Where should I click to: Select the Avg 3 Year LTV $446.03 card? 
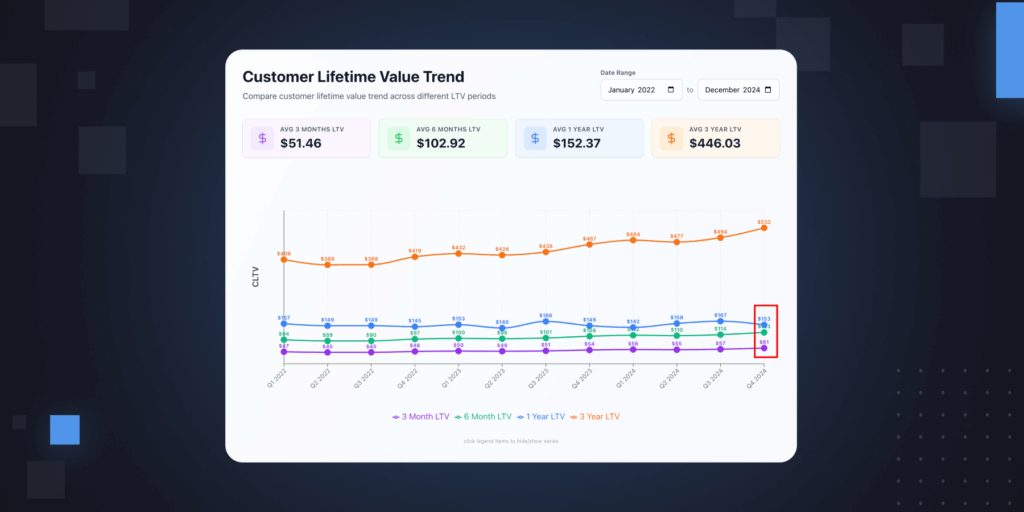pos(715,138)
